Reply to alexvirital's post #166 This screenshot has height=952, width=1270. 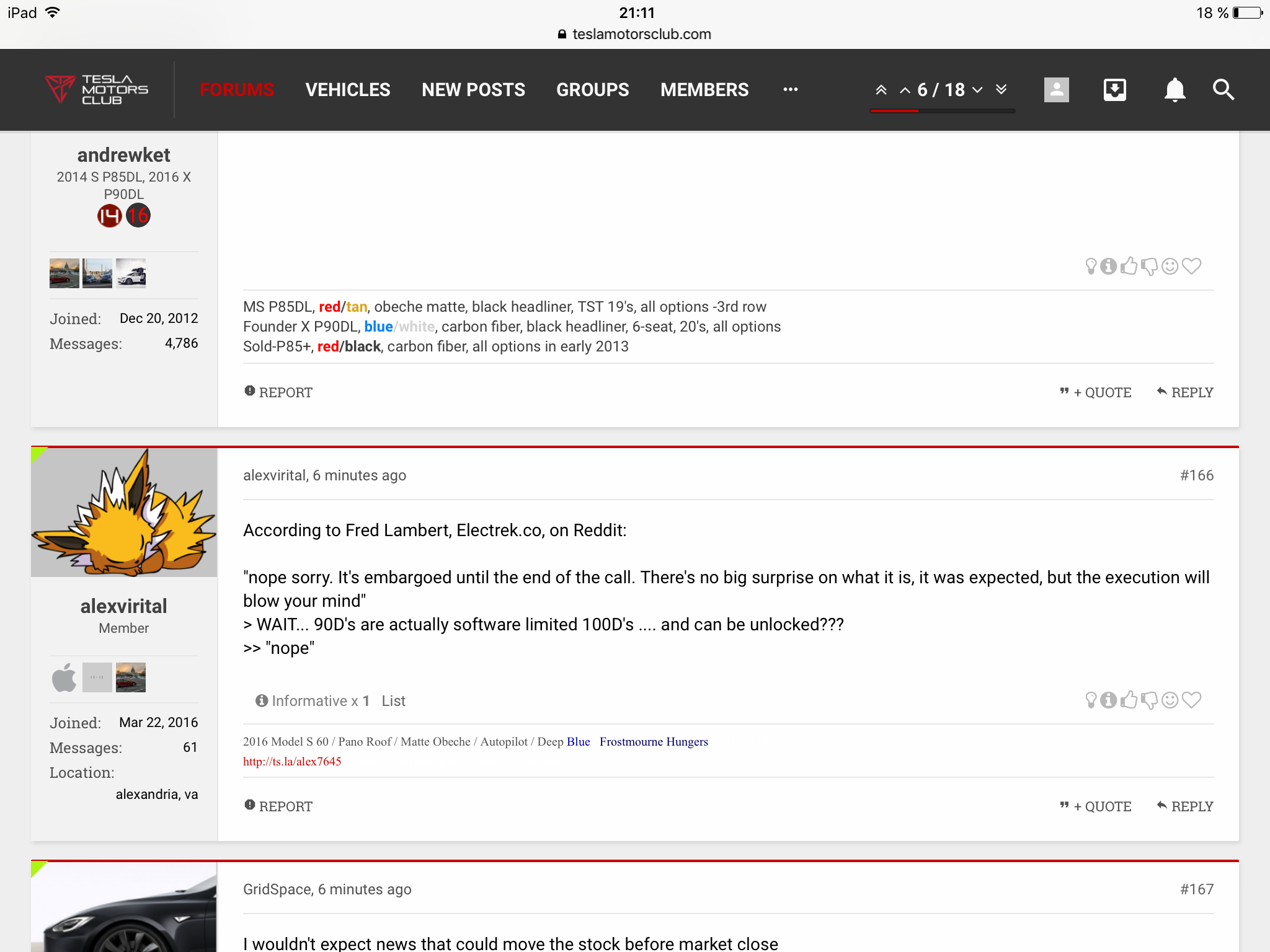(x=1185, y=806)
